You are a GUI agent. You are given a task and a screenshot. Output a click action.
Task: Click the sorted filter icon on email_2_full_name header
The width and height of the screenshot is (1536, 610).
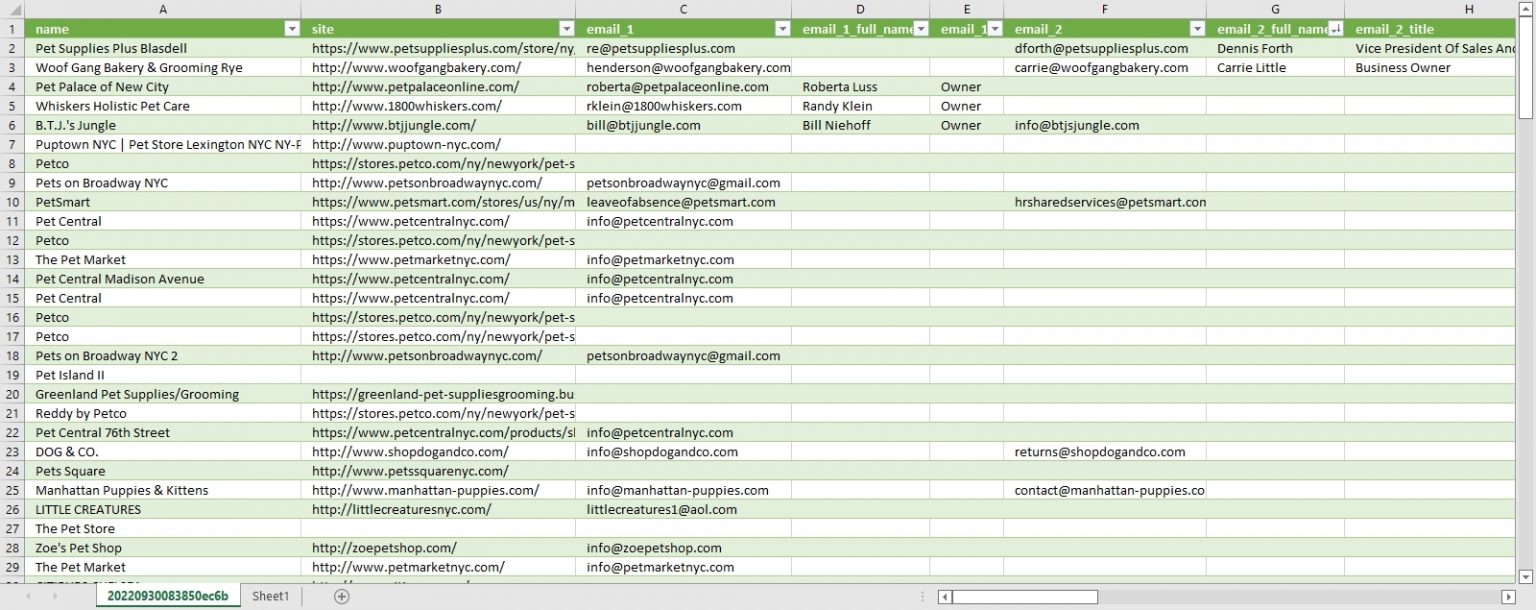pos(1336,28)
